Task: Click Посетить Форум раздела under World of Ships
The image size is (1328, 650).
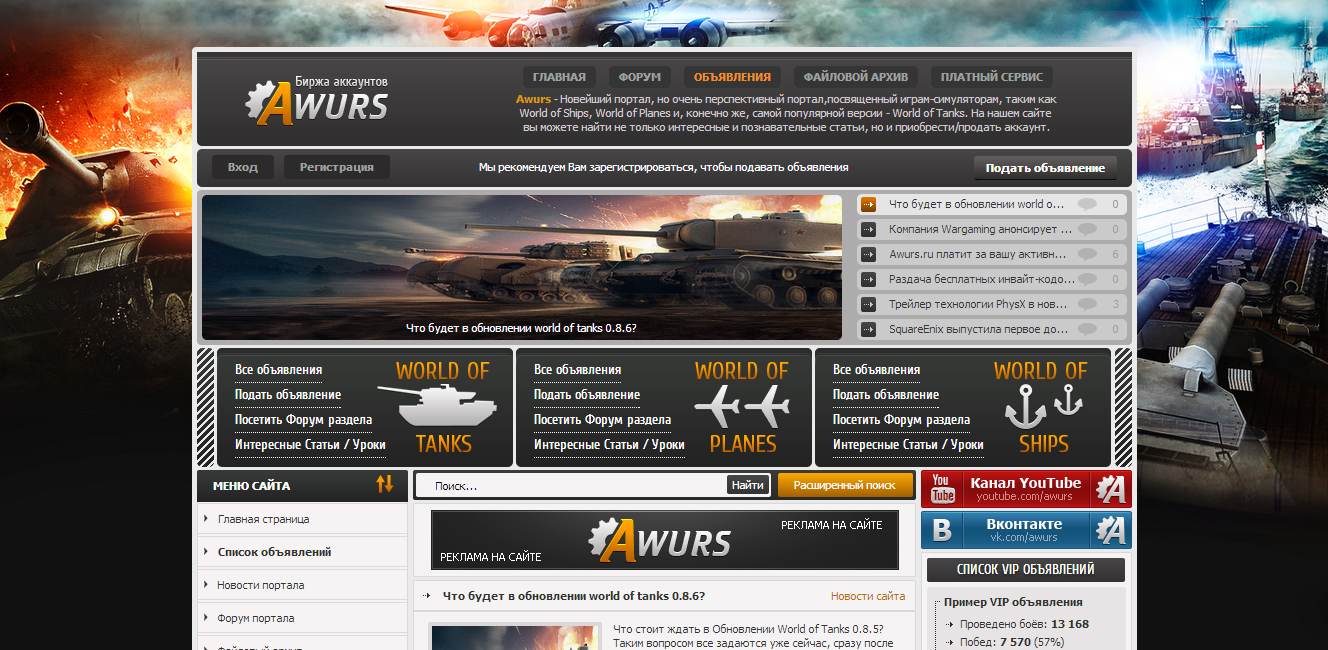Action: click(x=900, y=419)
